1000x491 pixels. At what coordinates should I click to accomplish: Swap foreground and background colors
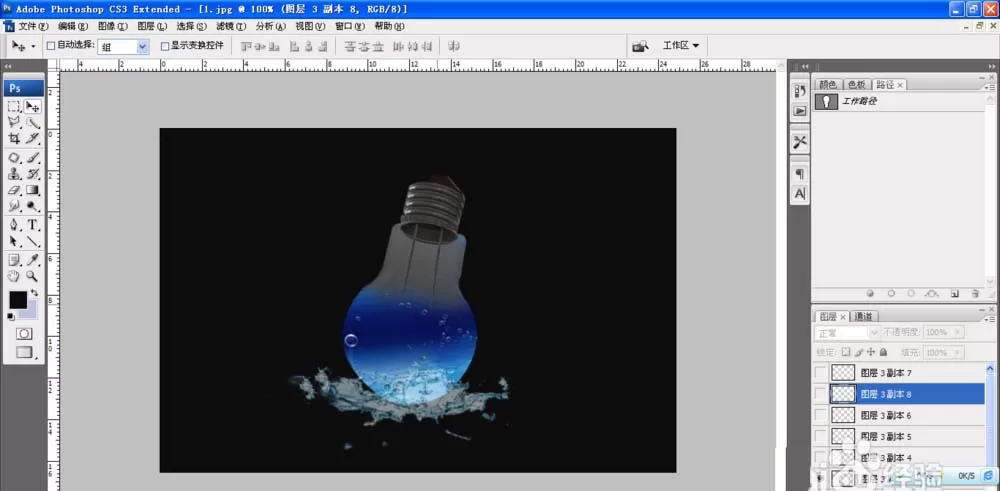pyautogui.click(x=34, y=293)
